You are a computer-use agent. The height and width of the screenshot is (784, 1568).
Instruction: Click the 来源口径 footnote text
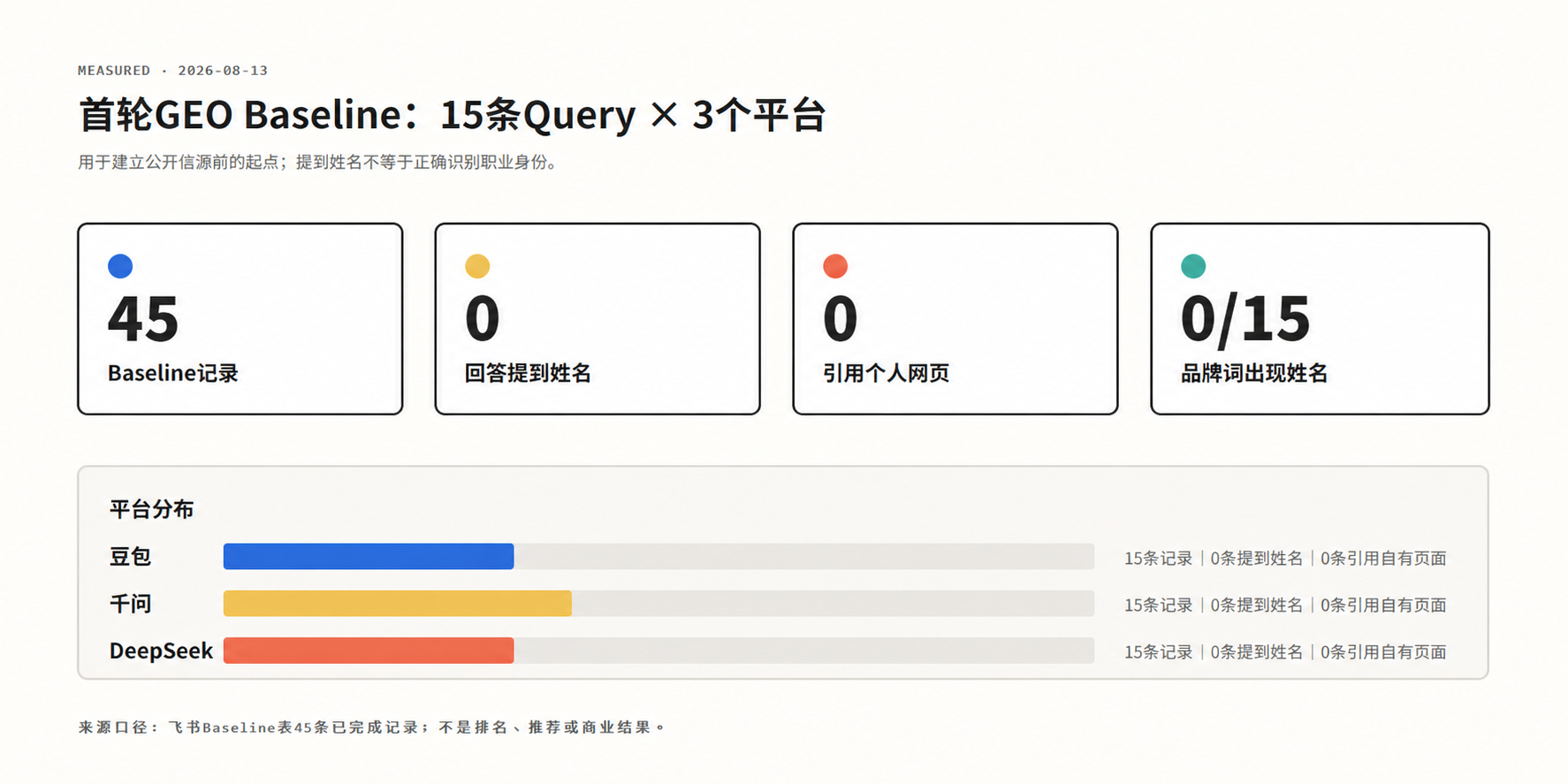[x=371, y=727]
